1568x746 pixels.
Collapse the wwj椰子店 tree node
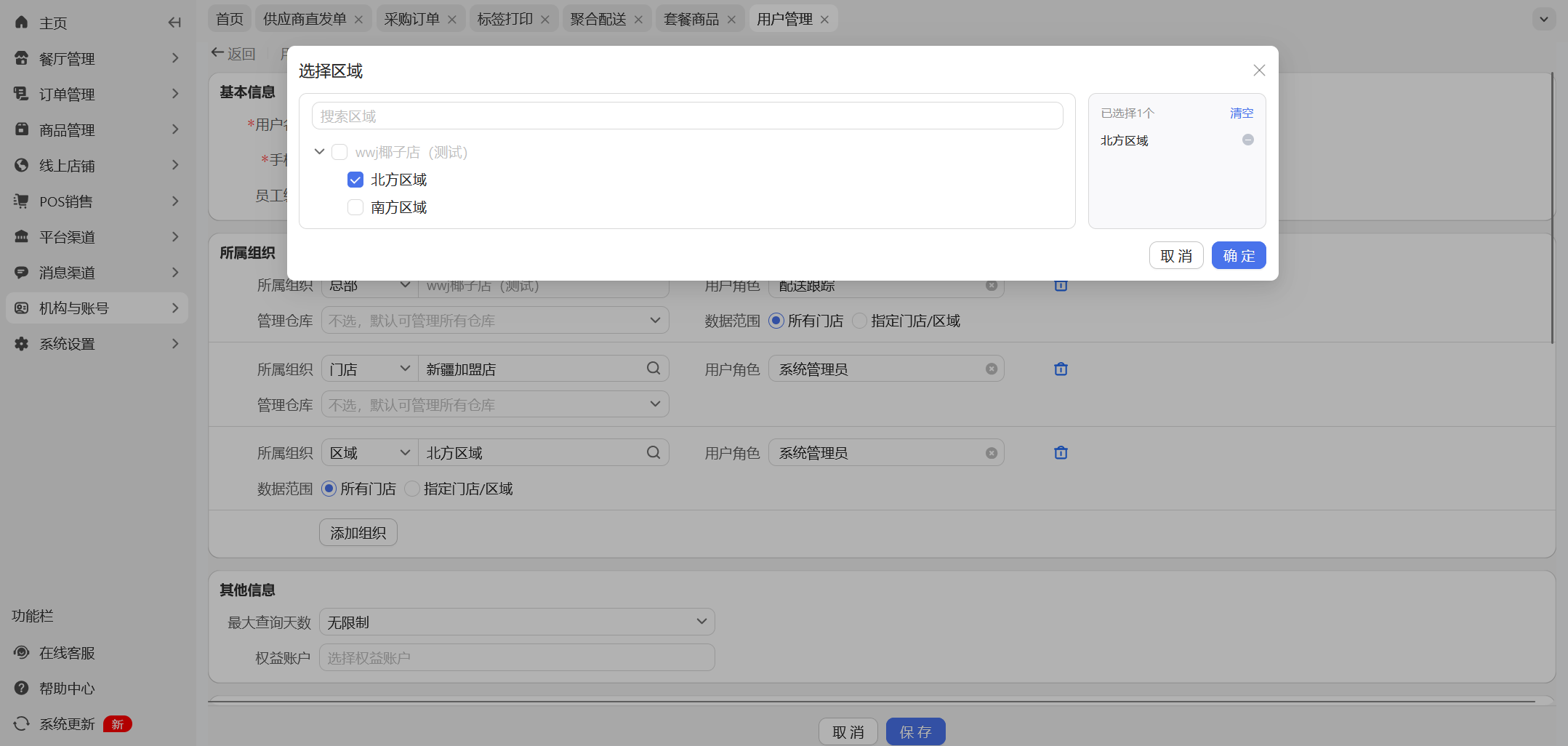tap(319, 152)
